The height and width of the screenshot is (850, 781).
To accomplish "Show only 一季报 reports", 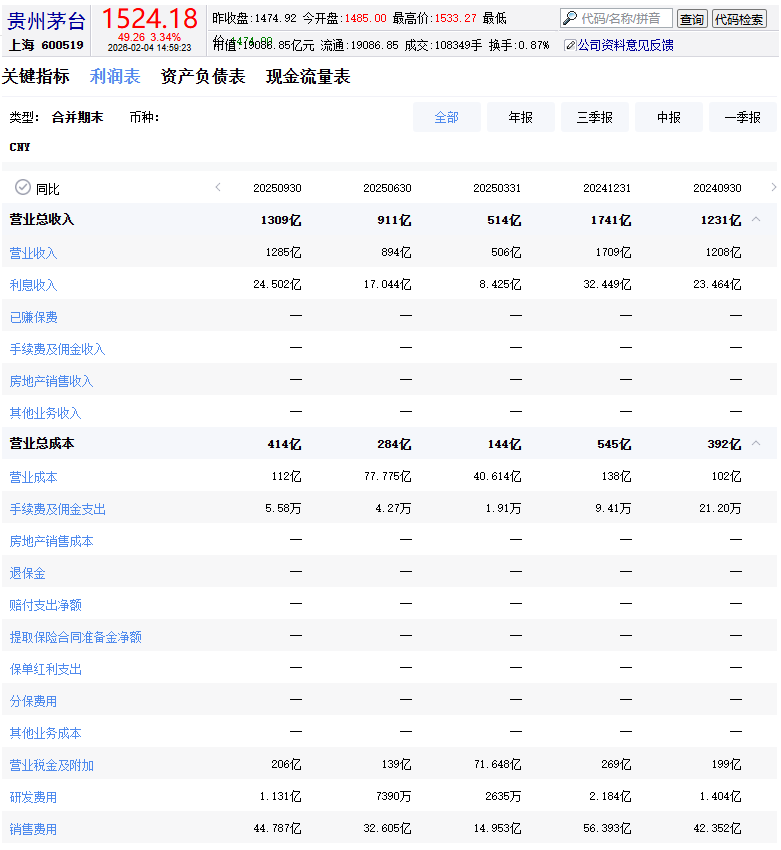I will (742, 117).
